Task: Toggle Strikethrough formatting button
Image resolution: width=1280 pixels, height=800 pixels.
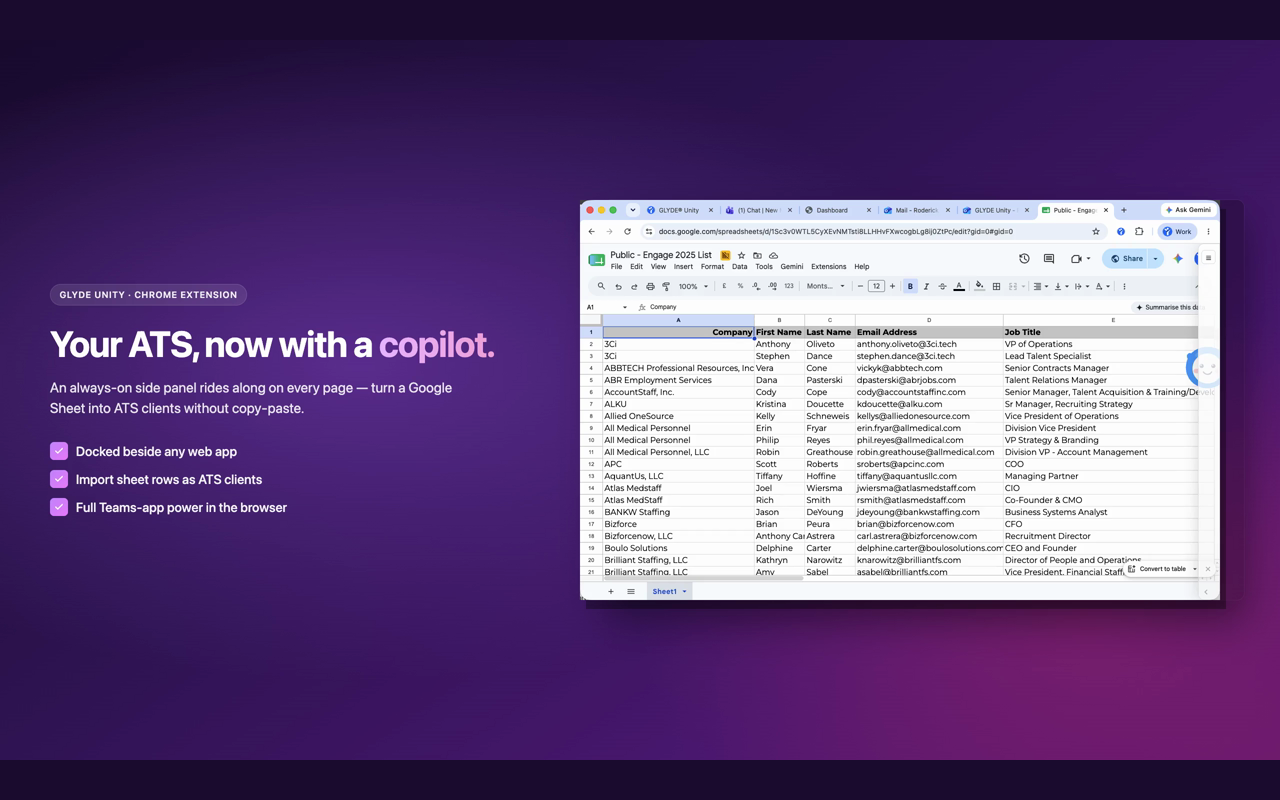Action: point(942,286)
